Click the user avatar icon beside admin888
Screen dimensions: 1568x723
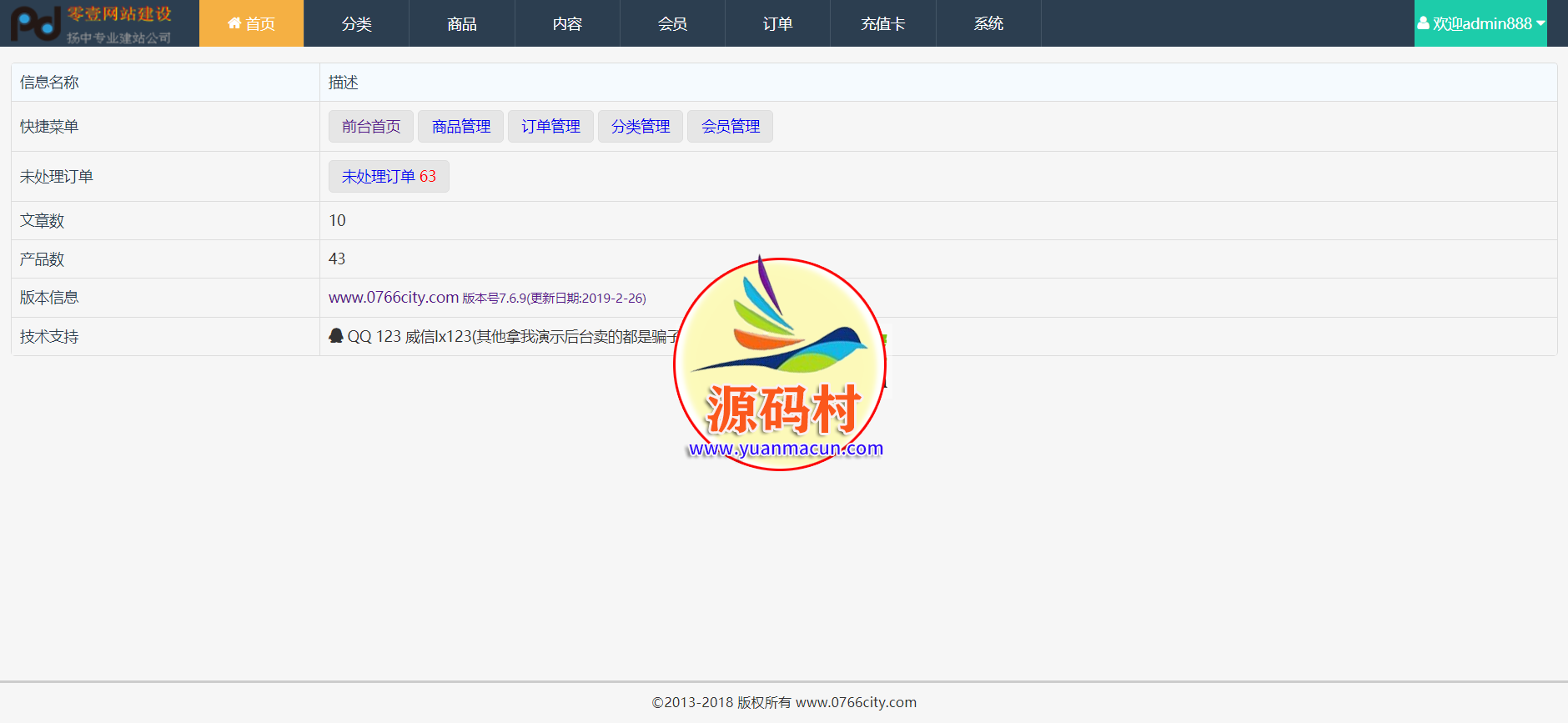coord(1423,23)
